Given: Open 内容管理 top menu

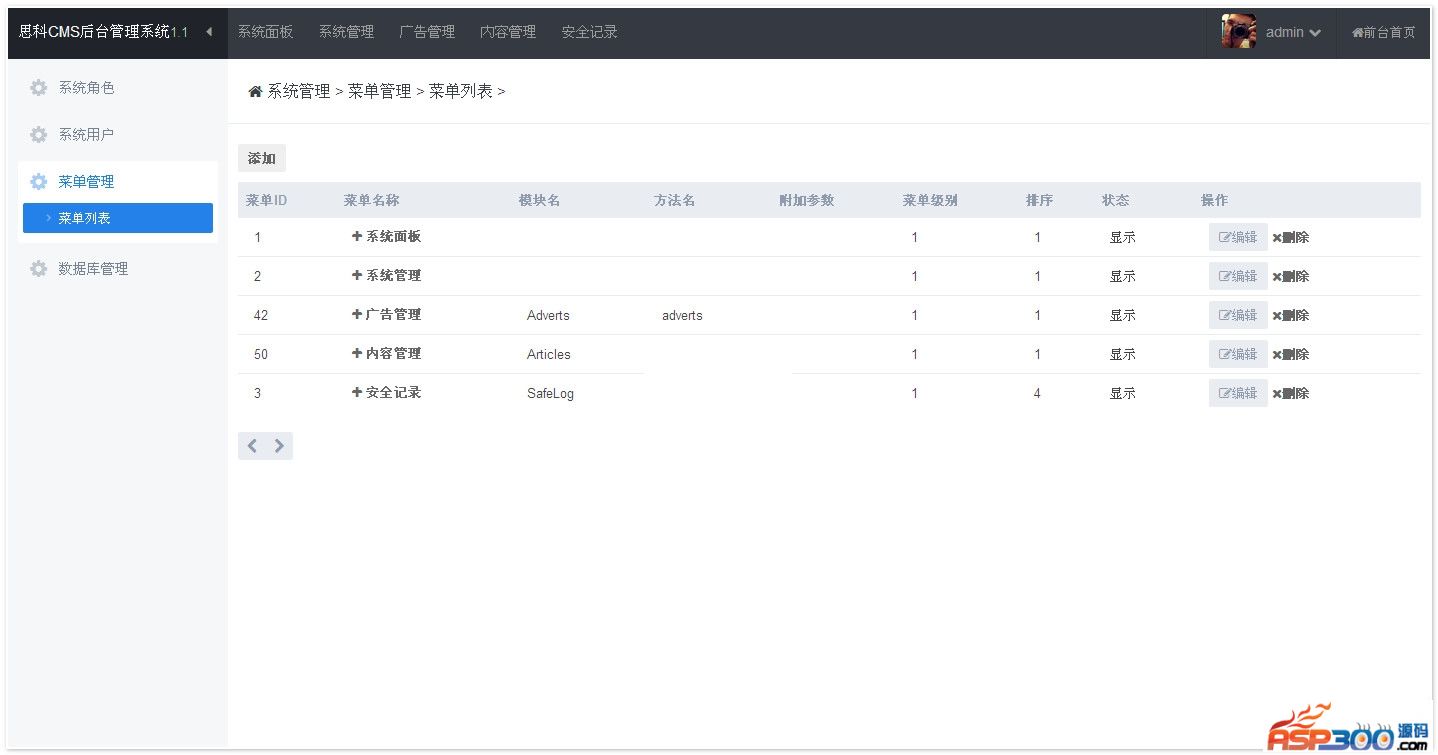Looking at the screenshot, I should 508,32.
